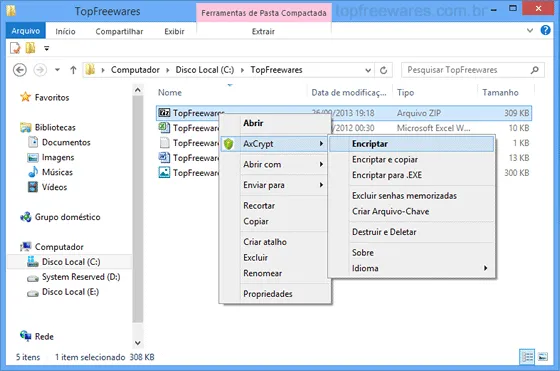This screenshot has height=371, width=560.
Task: Click the Pesquisar TopFreewares search box
Action: [473, 70]
